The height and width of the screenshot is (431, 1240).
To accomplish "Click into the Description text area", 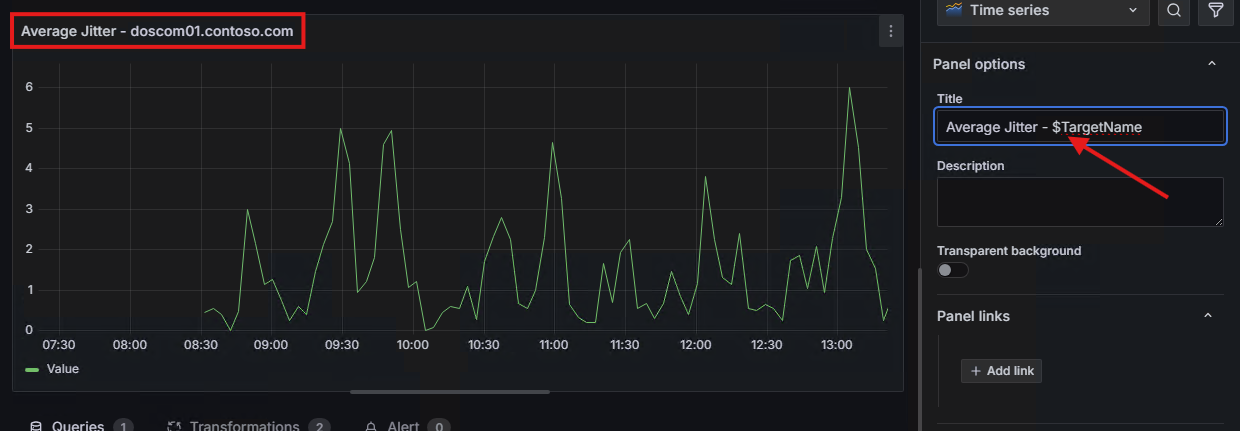I will 1079,201.
